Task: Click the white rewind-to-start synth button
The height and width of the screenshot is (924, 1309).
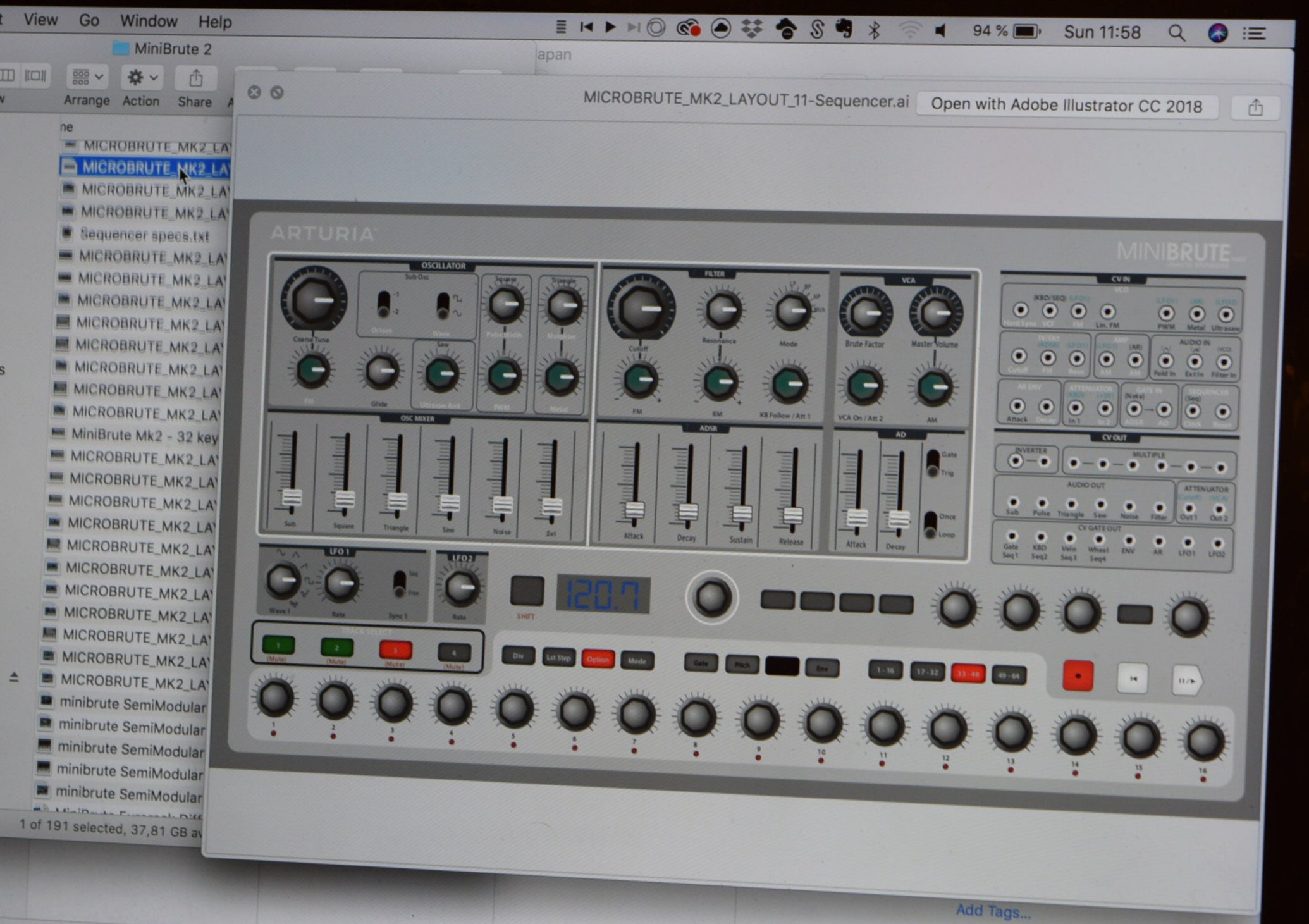Action: pos(1133,678)
